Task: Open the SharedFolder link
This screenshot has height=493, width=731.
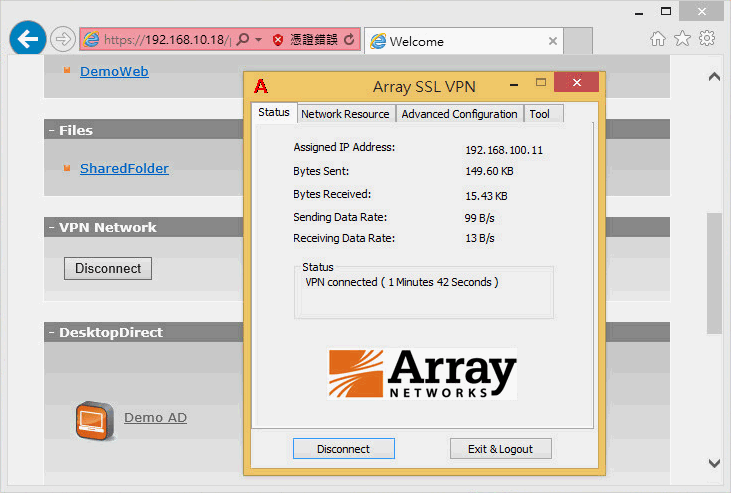Action: click(x=124, y=168)
